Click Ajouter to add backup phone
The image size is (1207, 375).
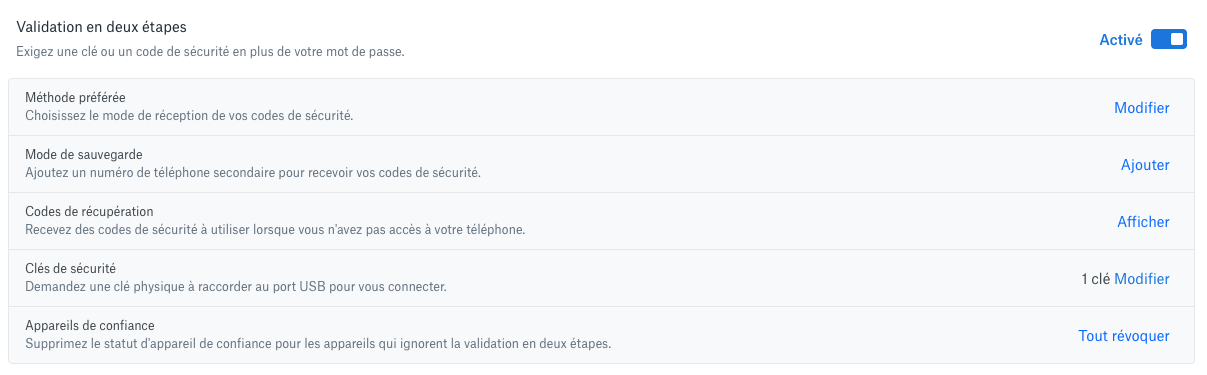1145,165
